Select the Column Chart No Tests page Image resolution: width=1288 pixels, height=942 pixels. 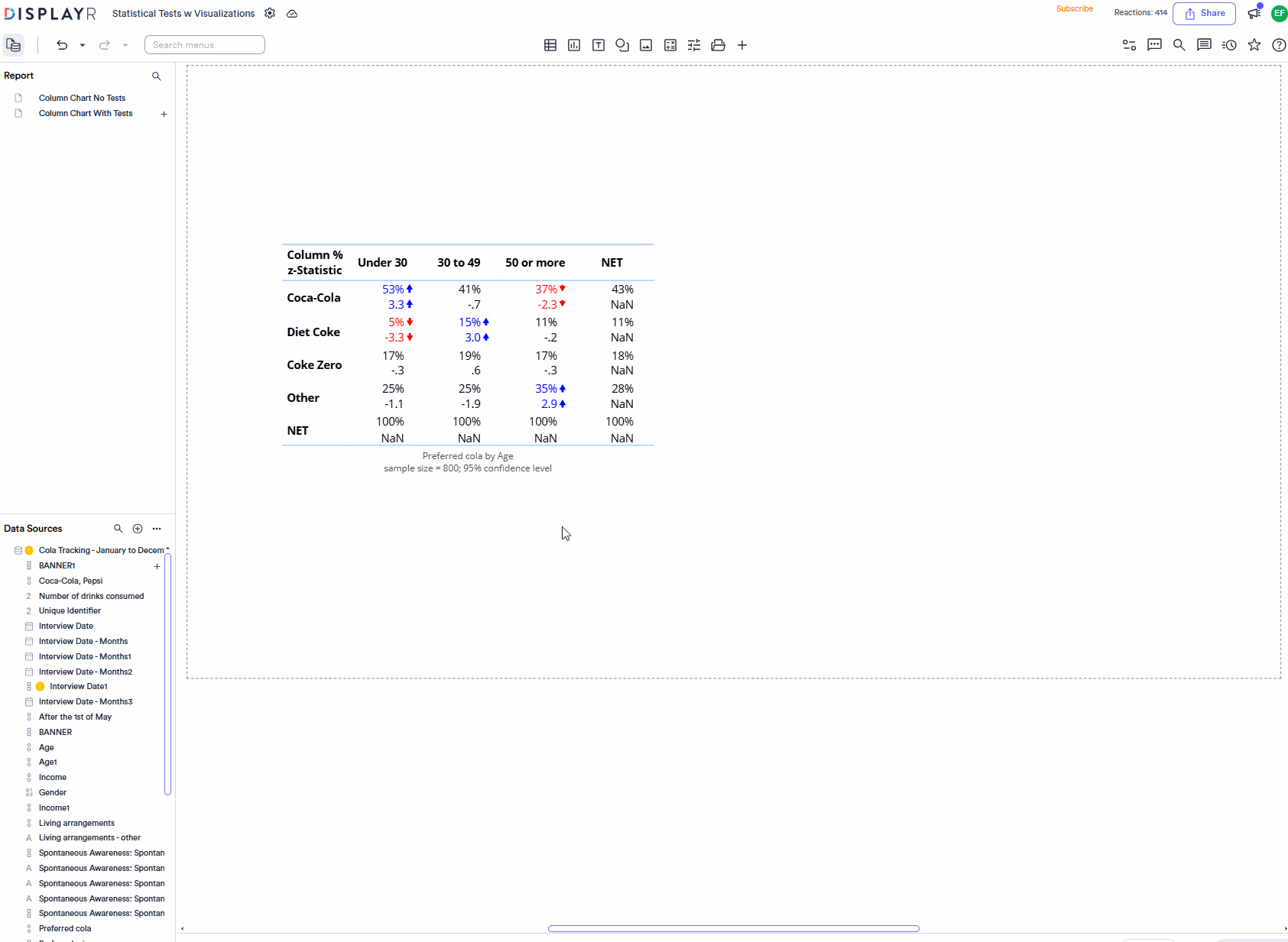(x=82, y=98)
